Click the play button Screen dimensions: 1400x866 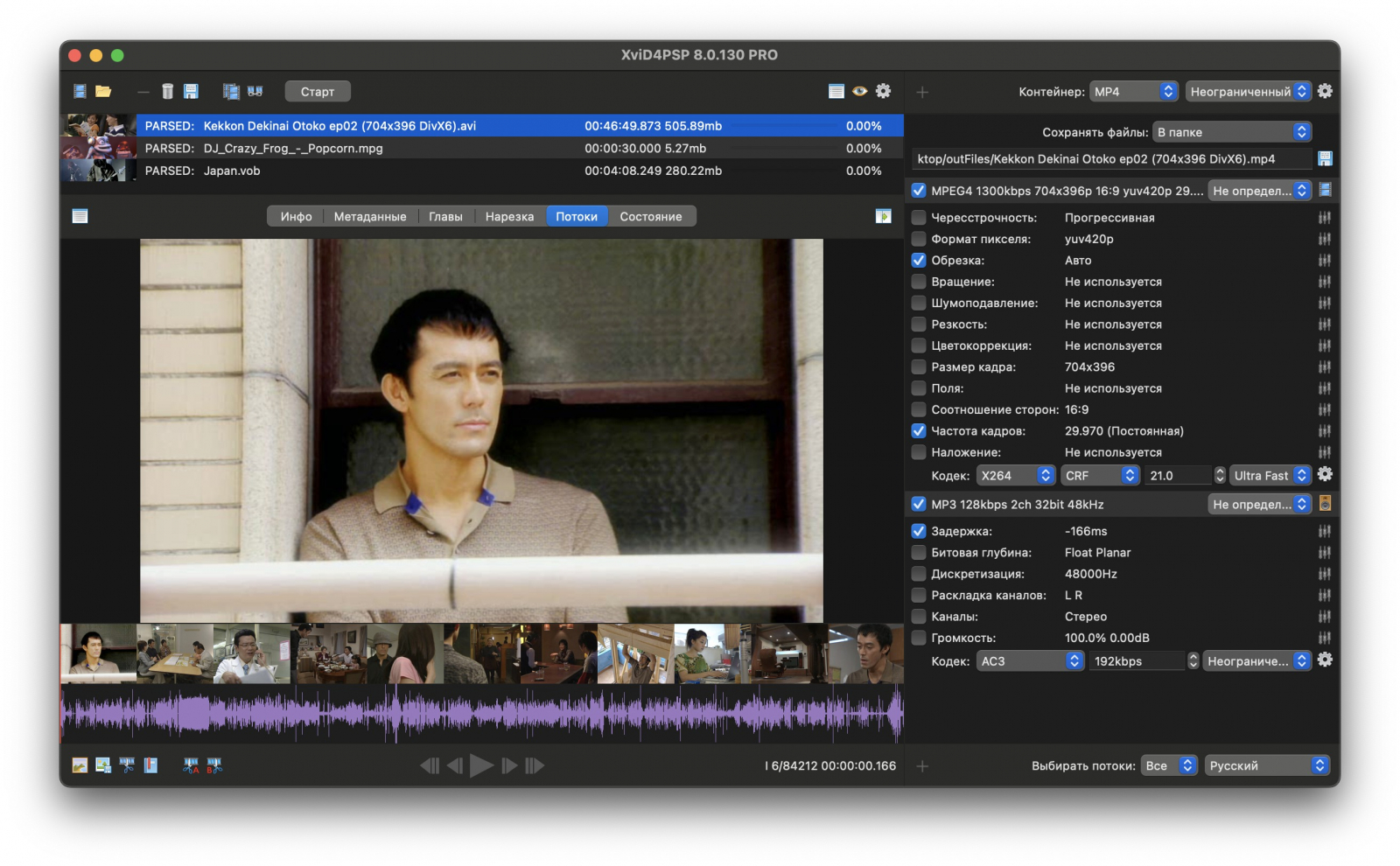coord(481,765)
